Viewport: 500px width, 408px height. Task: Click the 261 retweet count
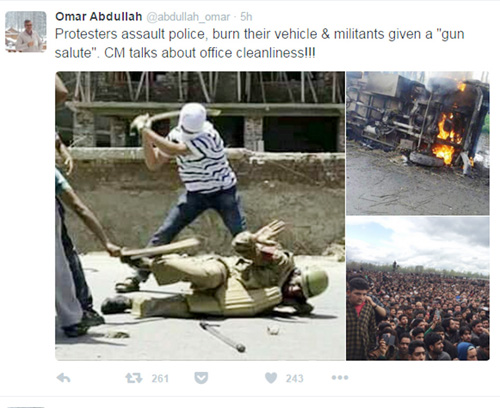tap(160, 379)
